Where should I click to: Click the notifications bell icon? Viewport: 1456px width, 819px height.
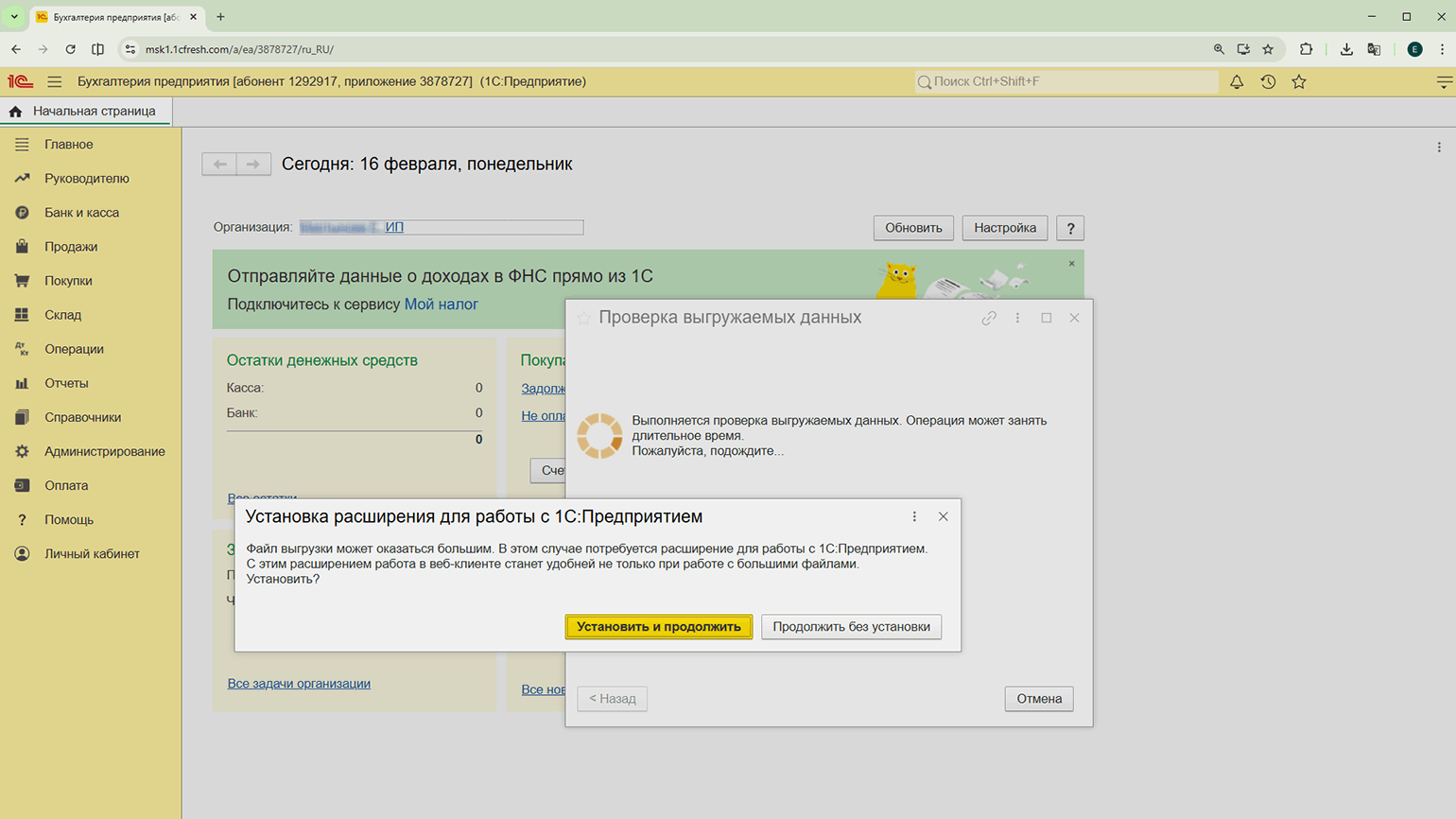[1236, 82]
